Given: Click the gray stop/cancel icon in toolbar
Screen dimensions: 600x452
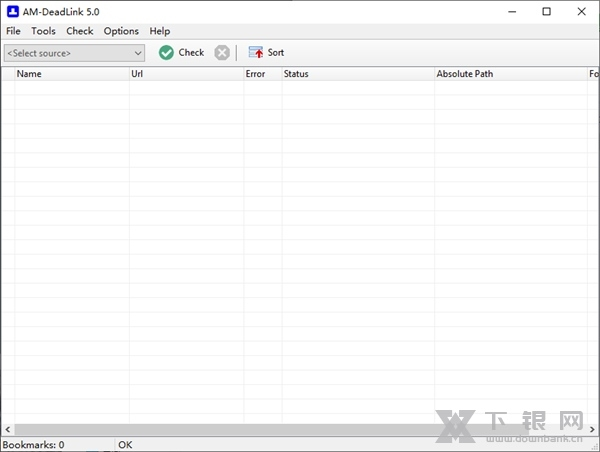Looking at the screenshot, I should pyautogui.click(x=222, y=53).
